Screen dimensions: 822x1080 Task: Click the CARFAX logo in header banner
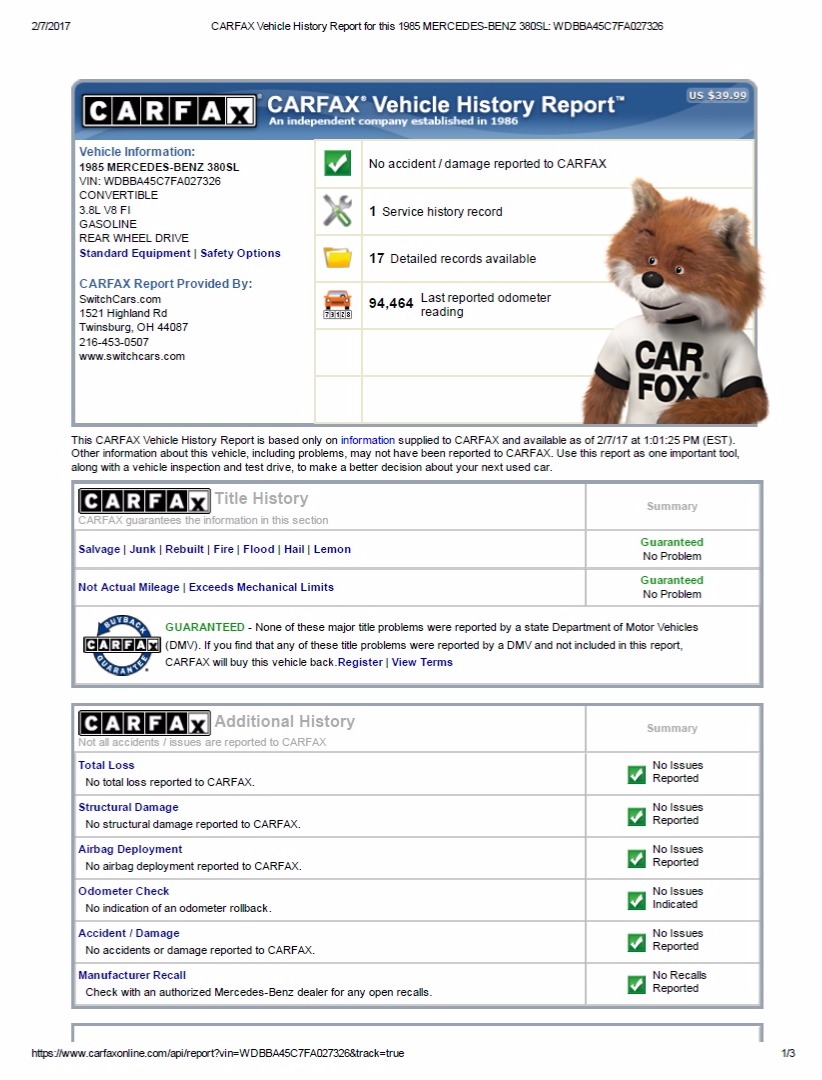click(168, 110)
